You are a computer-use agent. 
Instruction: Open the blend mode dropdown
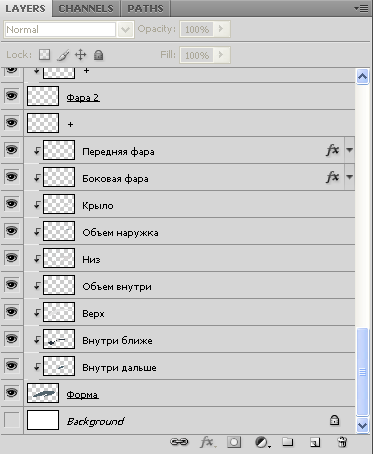[125, 30]
